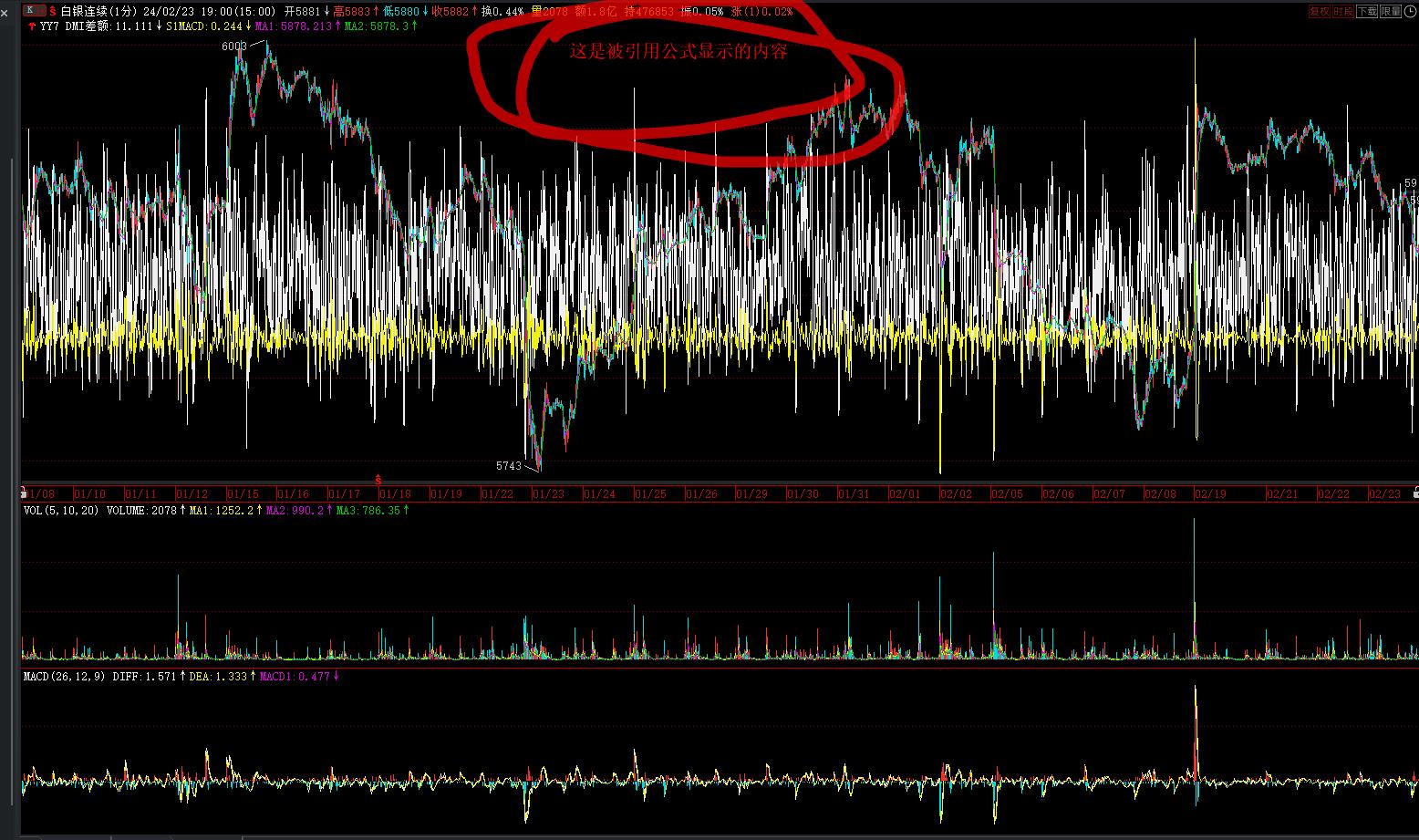
Task: Click the 白银连续(1分) chart title
Action: (97, 12)
